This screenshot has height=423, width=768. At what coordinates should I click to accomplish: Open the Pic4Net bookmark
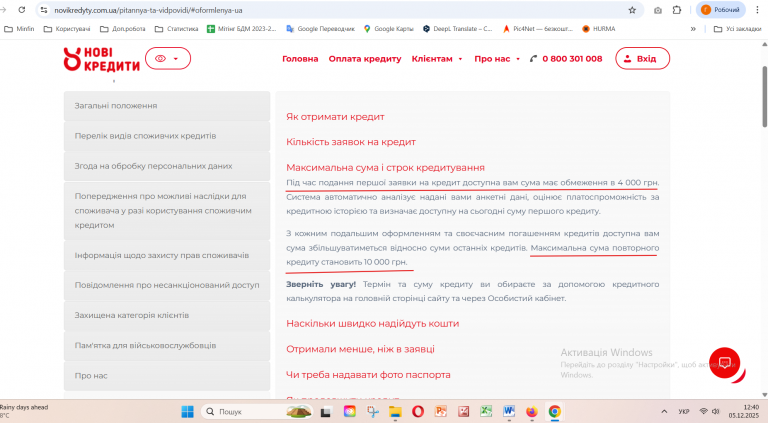tap(538, 29)
